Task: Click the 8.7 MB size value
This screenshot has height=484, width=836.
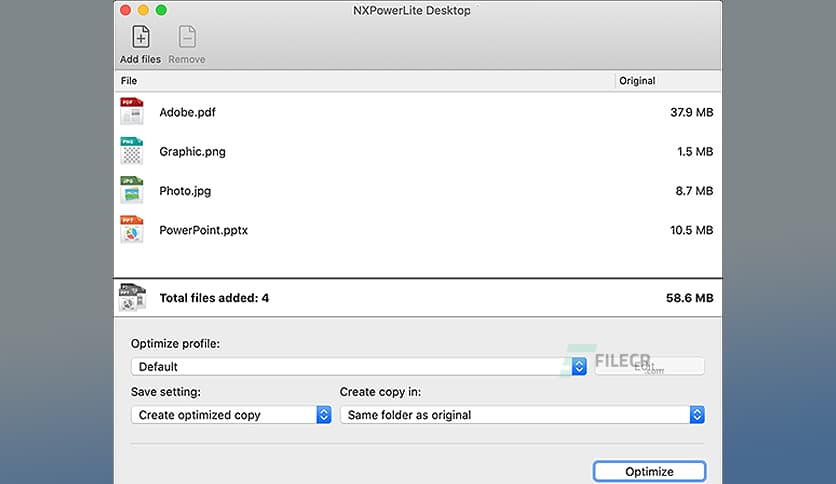Action: 694,191
